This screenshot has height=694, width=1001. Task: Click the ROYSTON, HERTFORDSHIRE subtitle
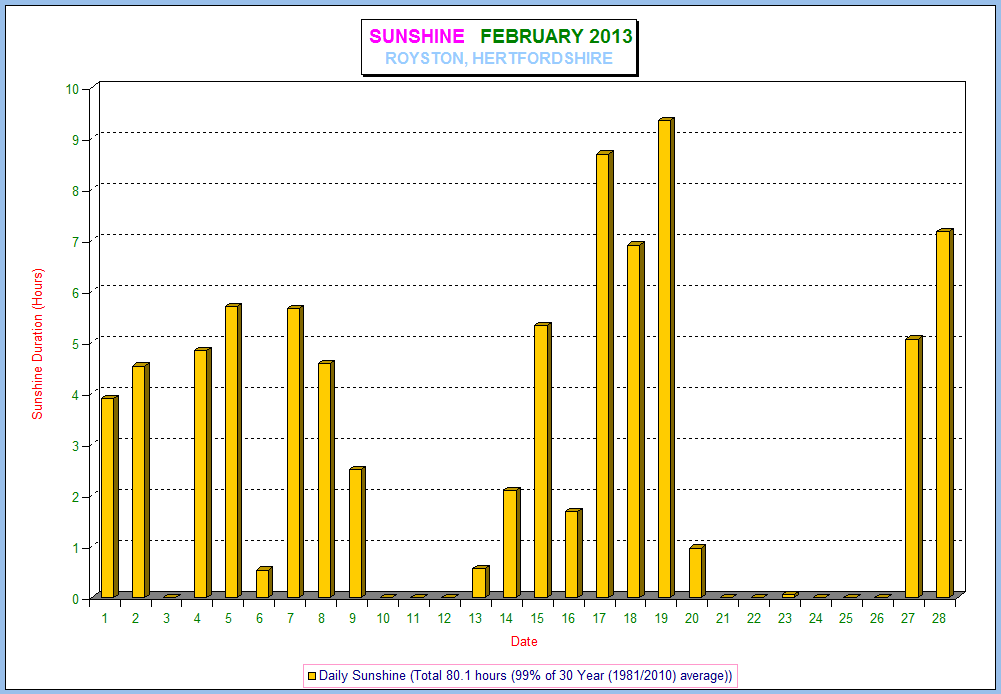pos(499,59)
